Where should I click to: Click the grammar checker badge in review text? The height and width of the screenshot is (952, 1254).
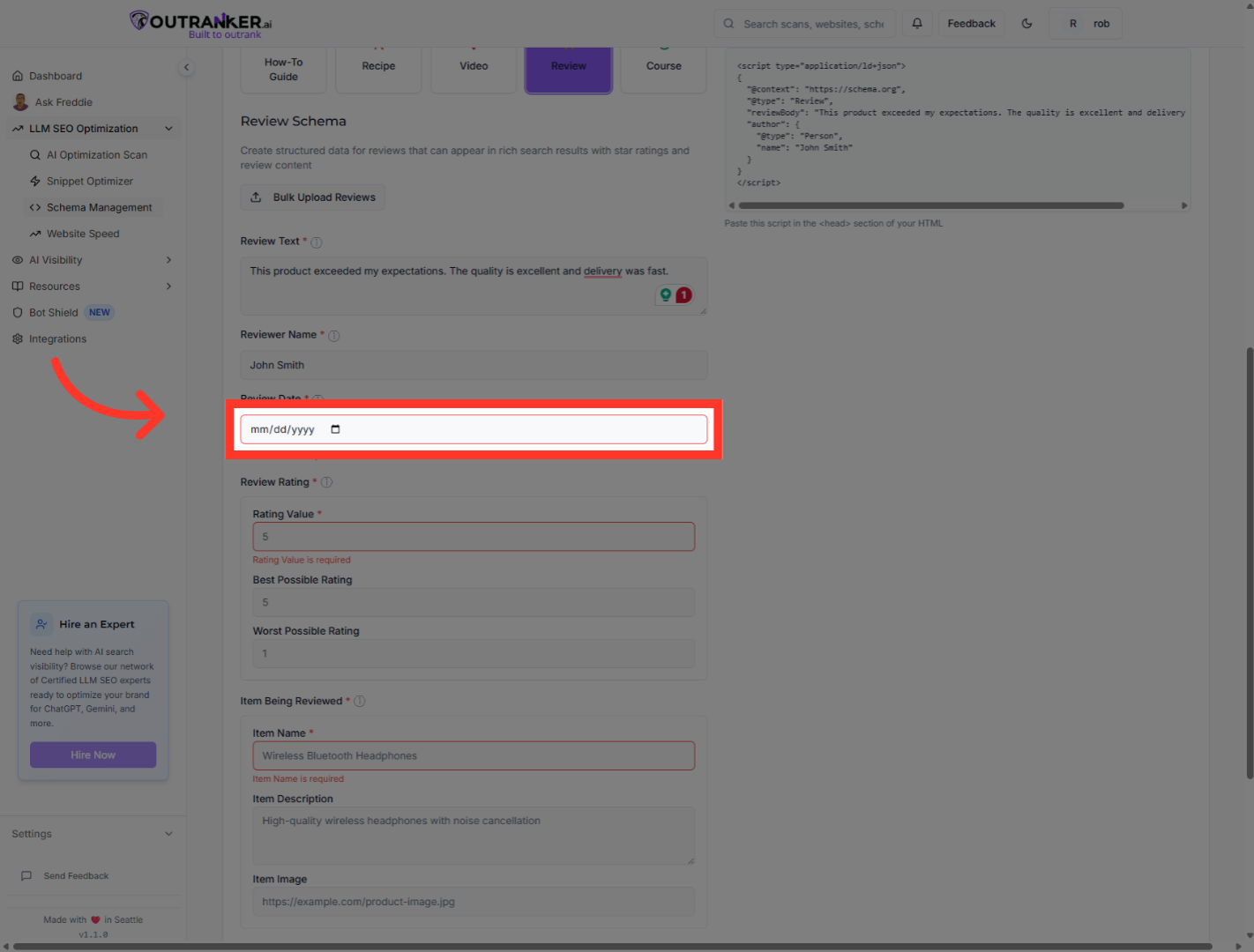point(675,295)
